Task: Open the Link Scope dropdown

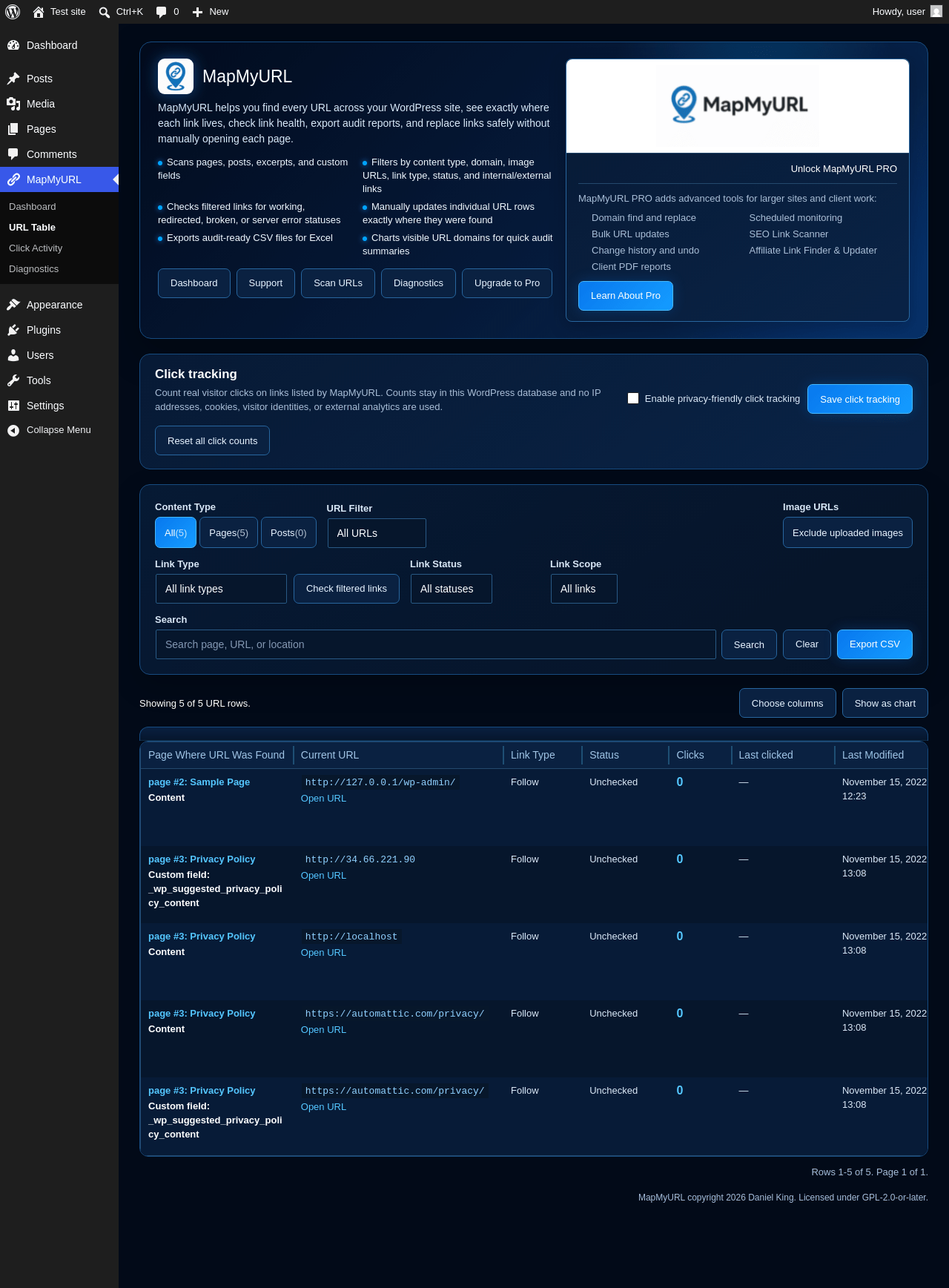Action: [583, 589]
